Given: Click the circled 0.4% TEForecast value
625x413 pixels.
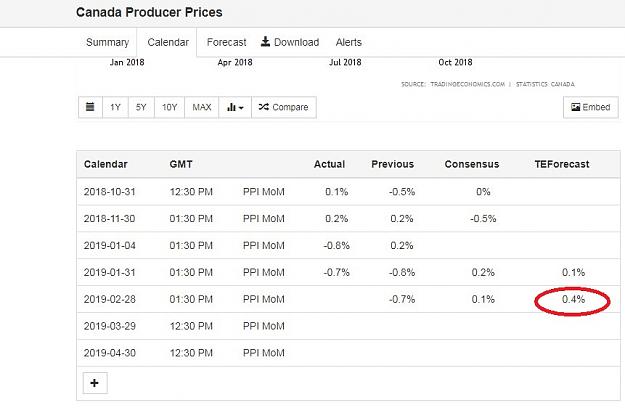Looking at the screenshot, I should pyautogui.click(x=573, y=299).
